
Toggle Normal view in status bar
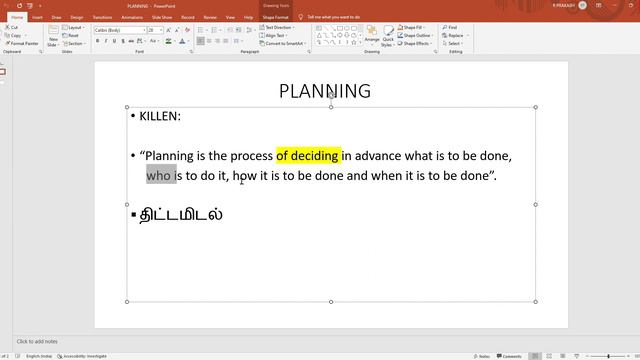tap(535, 356)
